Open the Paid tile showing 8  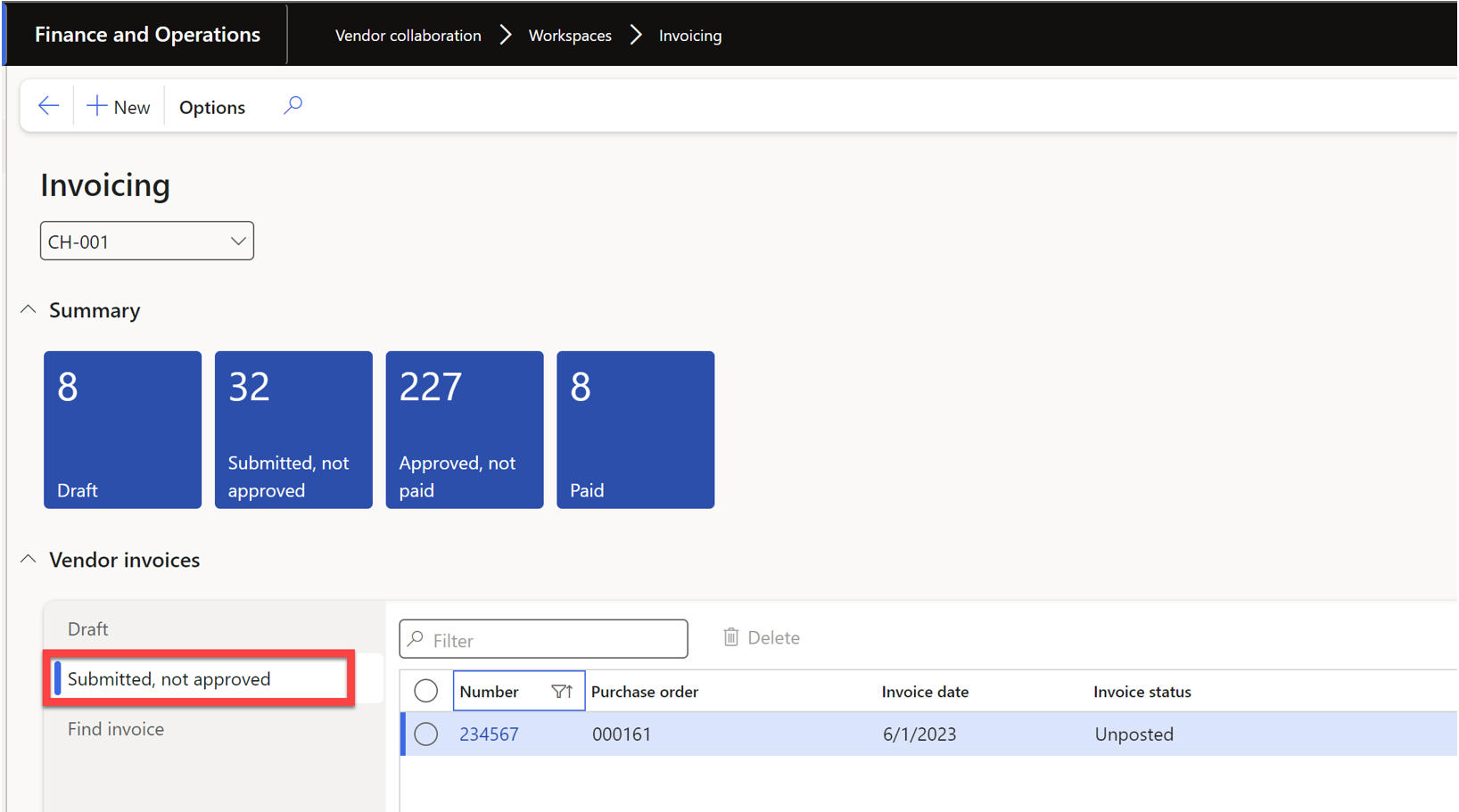click(x=636, y=430)
